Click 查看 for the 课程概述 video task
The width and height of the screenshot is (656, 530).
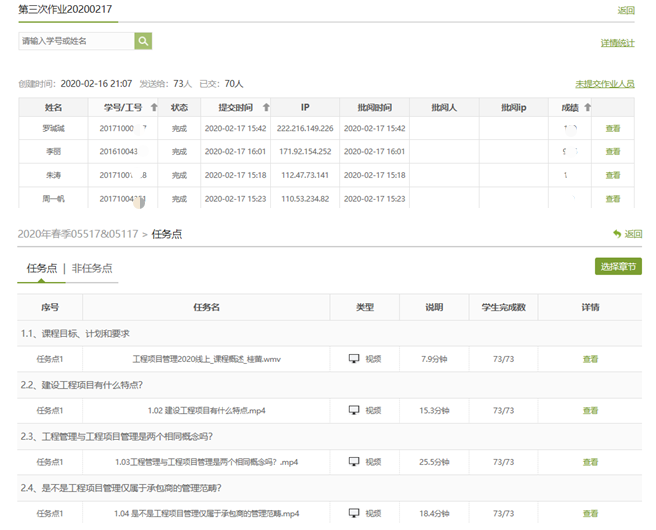[590, 358]
